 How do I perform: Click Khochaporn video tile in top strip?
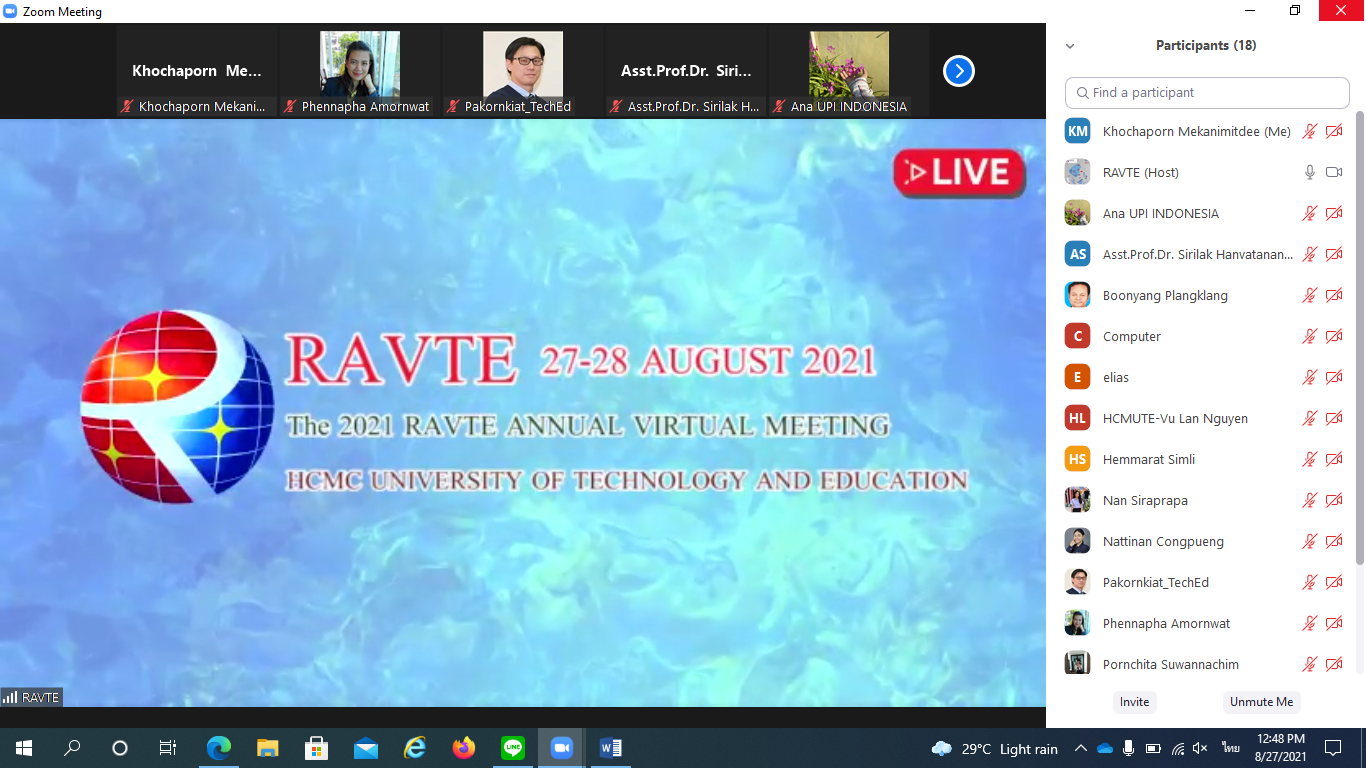pyautogui.click(x=197, y=71)
